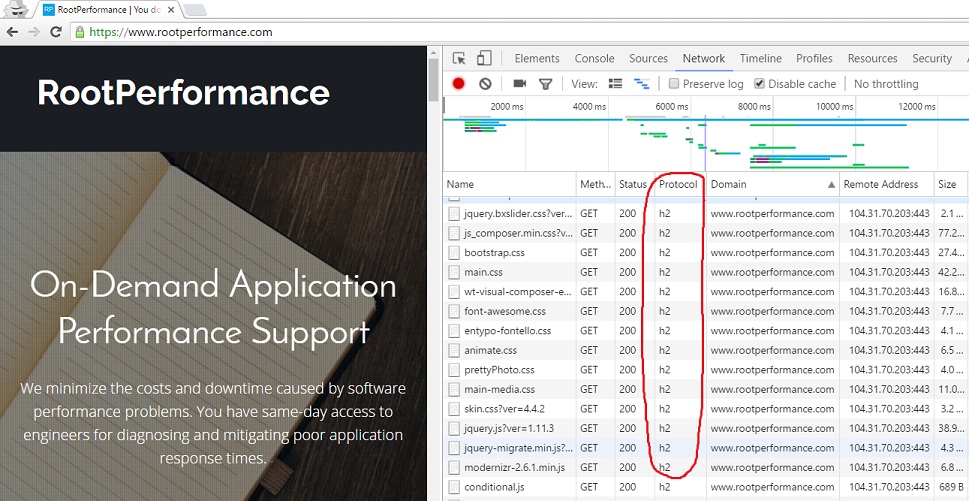Viewport: 969px width, 501px height.
Task: Switch to the Sources tab
Action: point(648,59)
